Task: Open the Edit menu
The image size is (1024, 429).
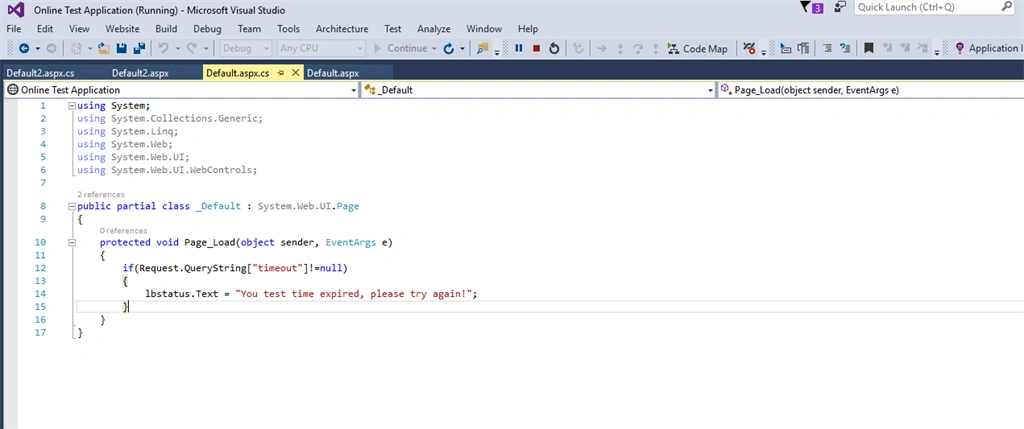Action: point(45,29)
